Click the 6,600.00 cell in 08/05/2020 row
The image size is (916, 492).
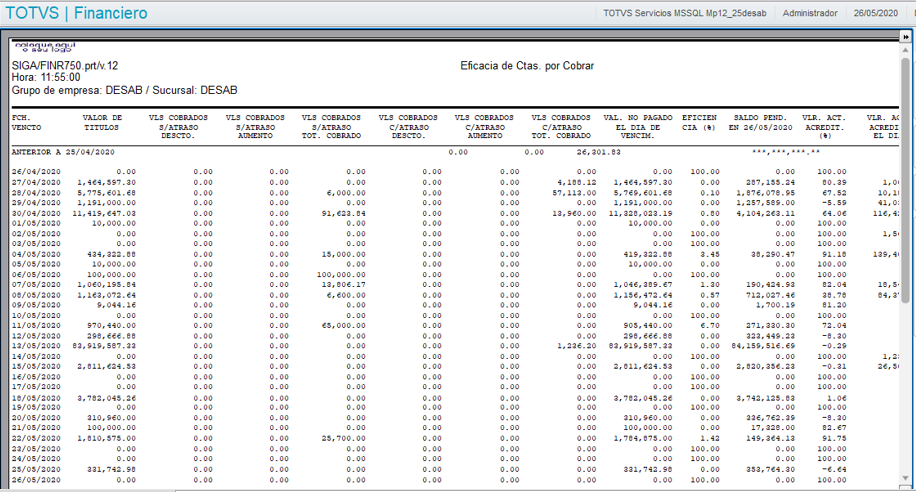tap(346, 295)
